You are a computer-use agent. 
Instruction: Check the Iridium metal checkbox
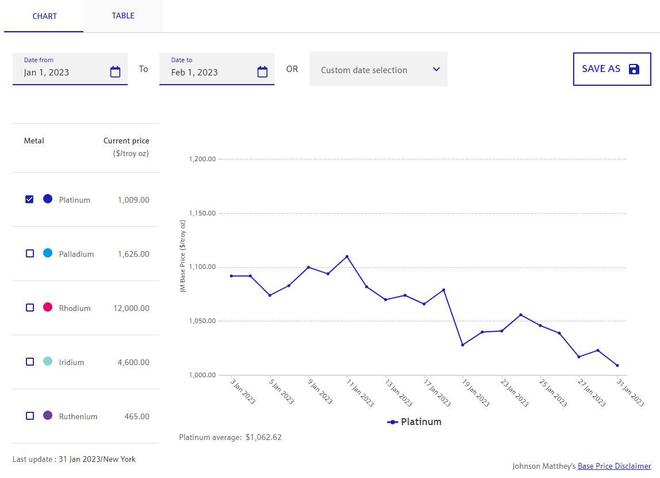pyautogui.click(x=30, y=362)
